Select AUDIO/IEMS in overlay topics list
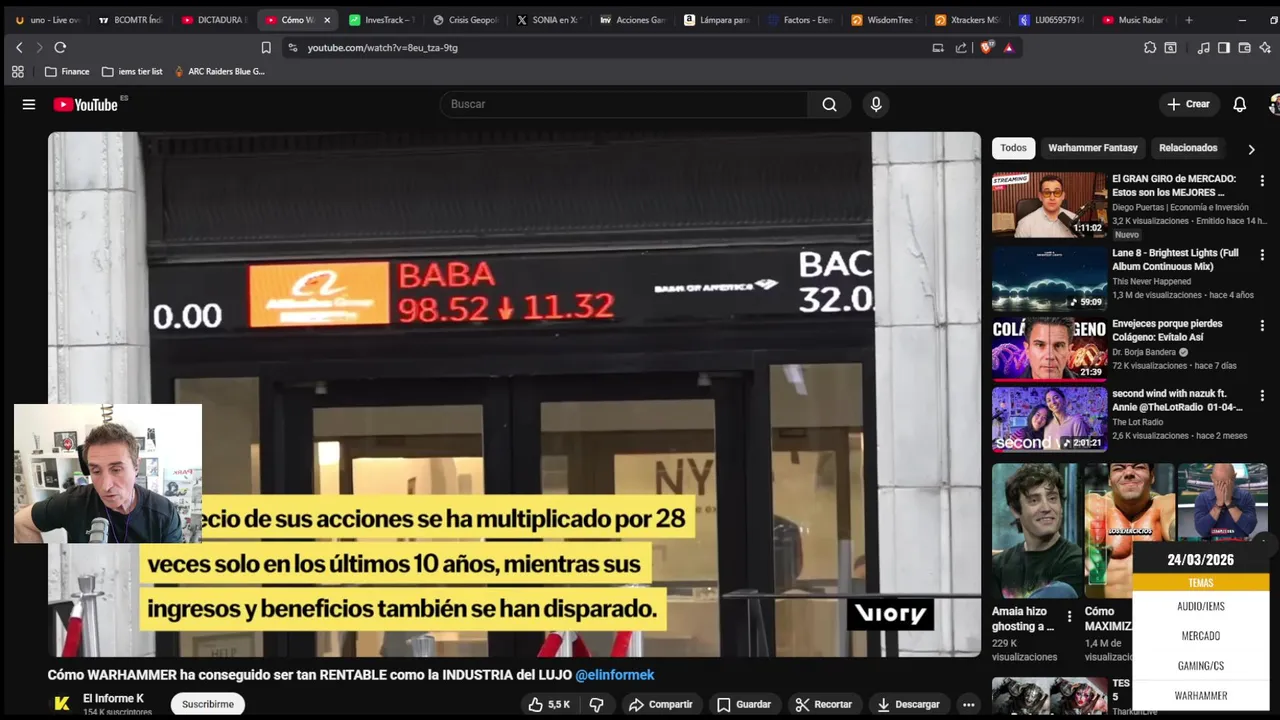The image size is (1280, 720). 1200,606
